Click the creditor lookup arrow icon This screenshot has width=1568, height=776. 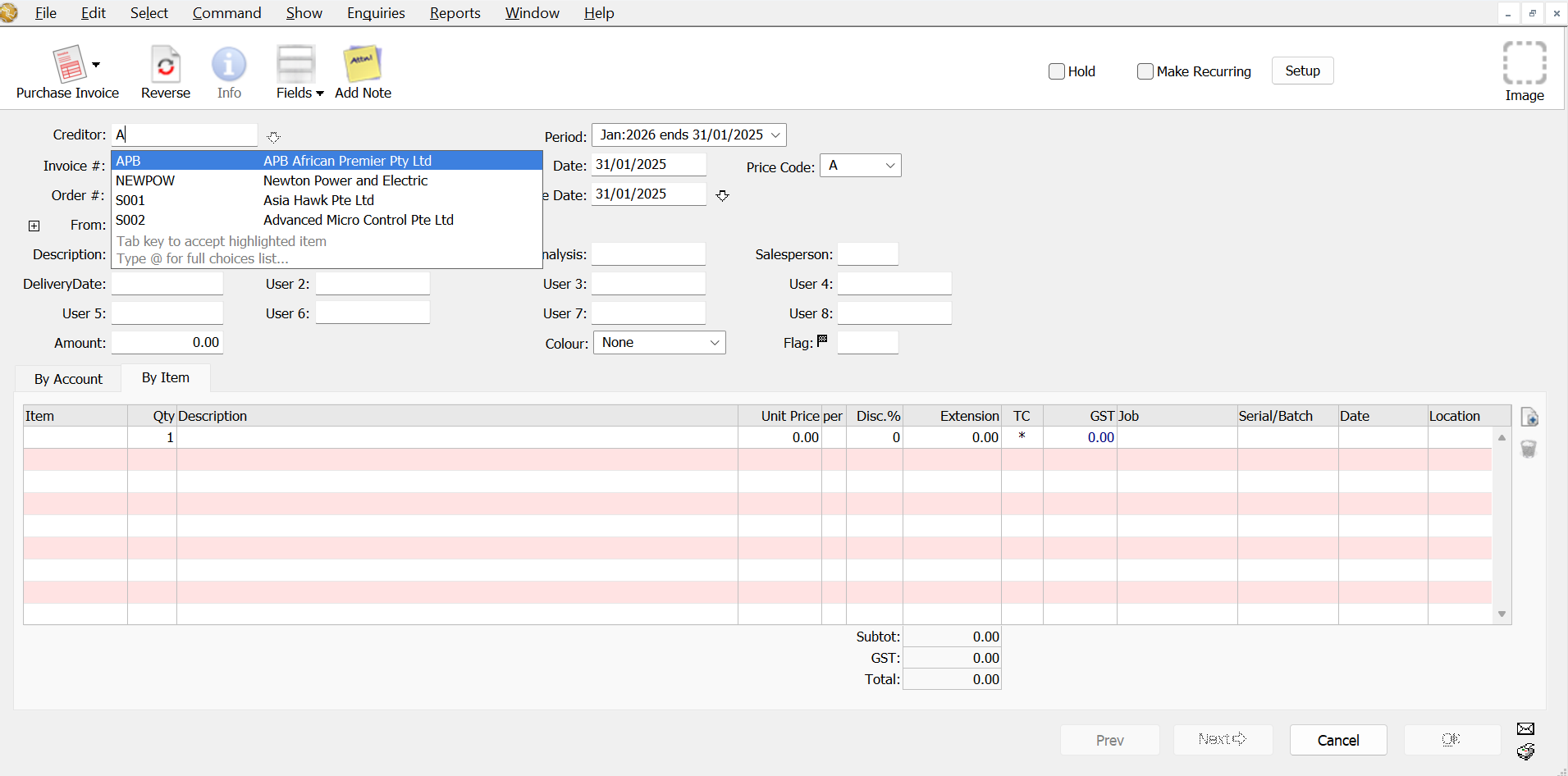tap(273, 137)
